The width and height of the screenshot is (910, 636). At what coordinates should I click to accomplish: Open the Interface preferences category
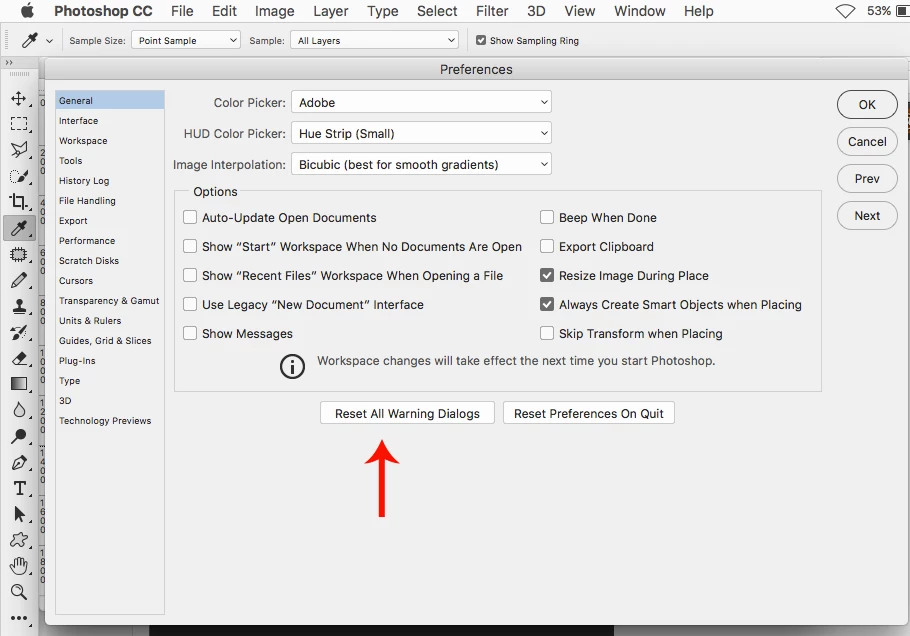(x=110, y=121)
